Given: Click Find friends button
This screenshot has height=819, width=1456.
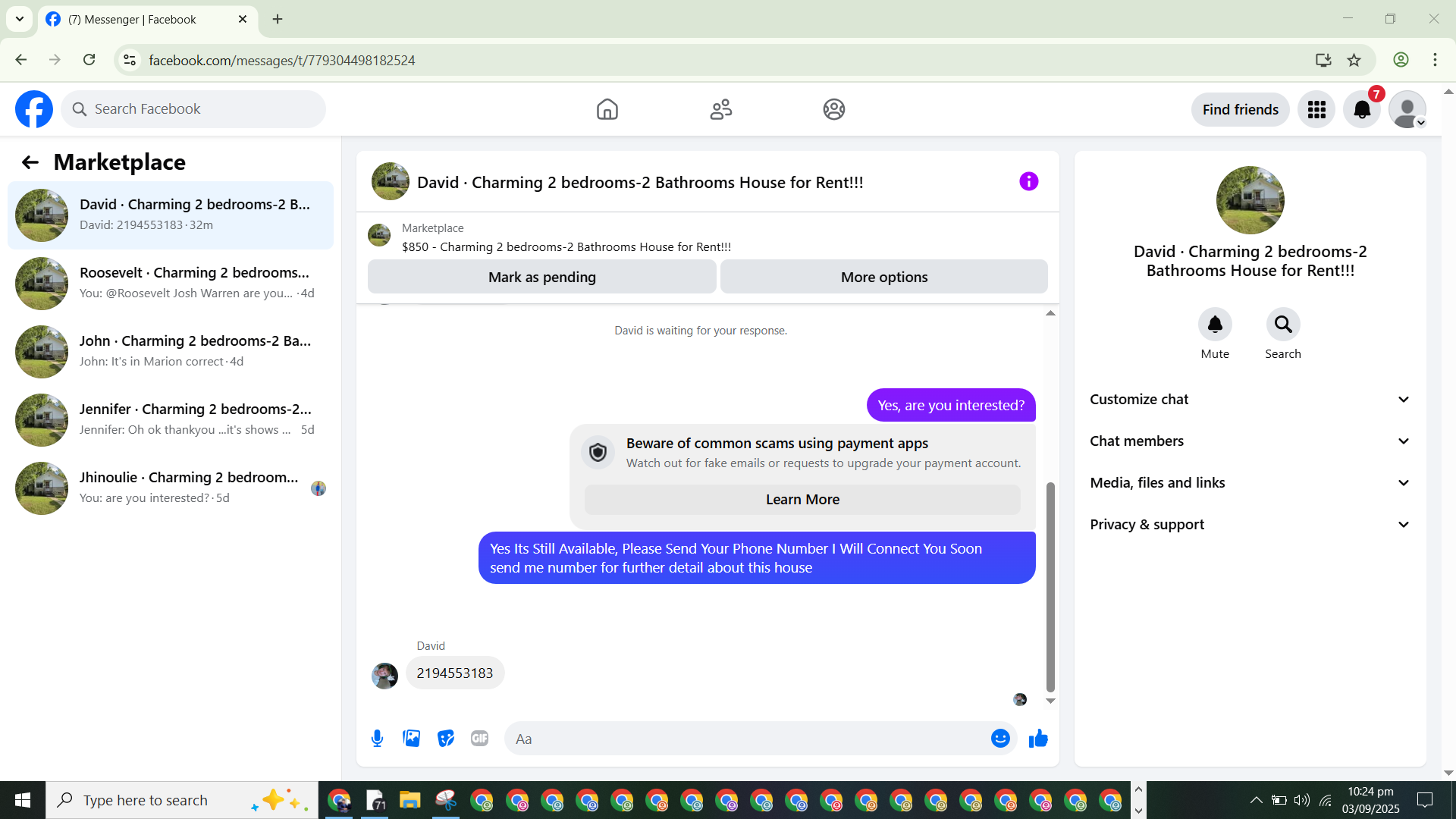Looking at the screenshot, I should pyautogui.click(x=1240, y=110).
